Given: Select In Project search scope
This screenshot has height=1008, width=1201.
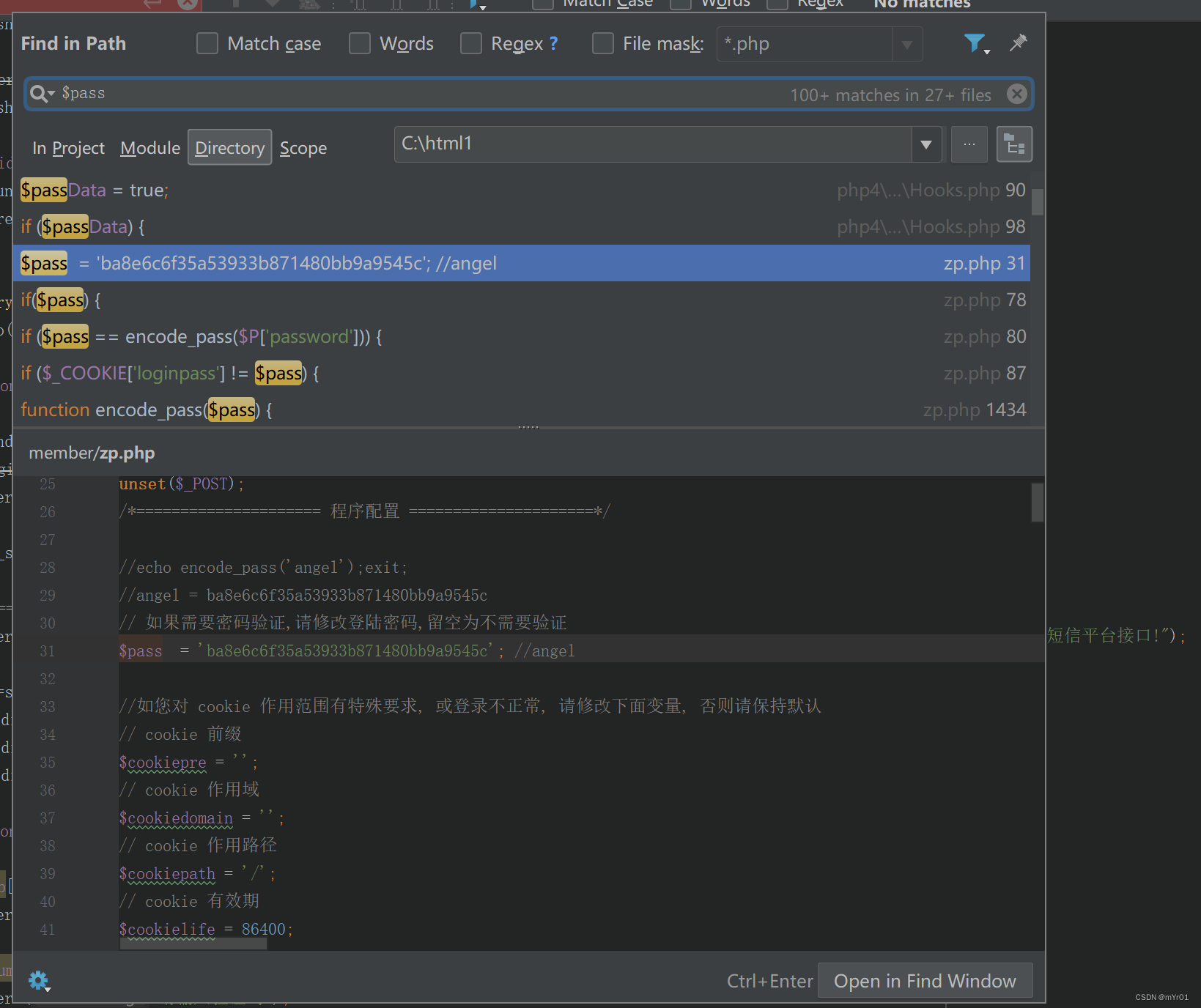Looking at the screenshot, I should [68, 147].
